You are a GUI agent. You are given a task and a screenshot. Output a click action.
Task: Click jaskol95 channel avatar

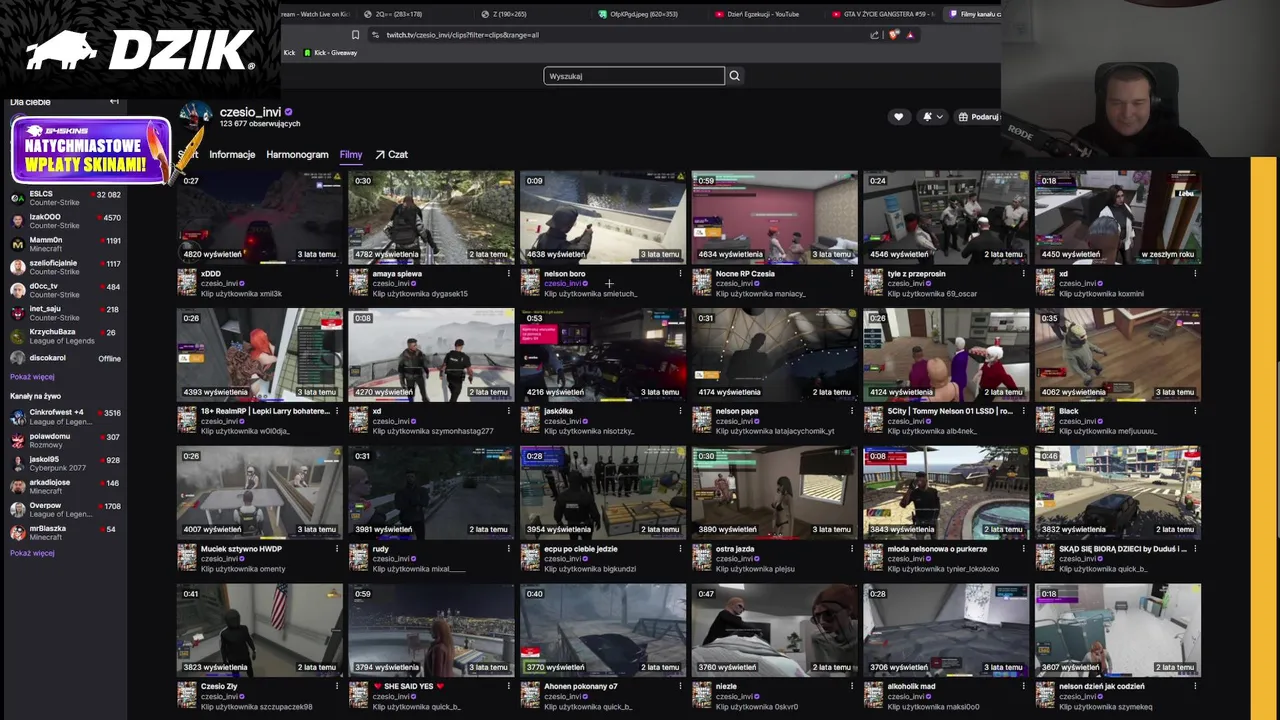click(17, 463)
